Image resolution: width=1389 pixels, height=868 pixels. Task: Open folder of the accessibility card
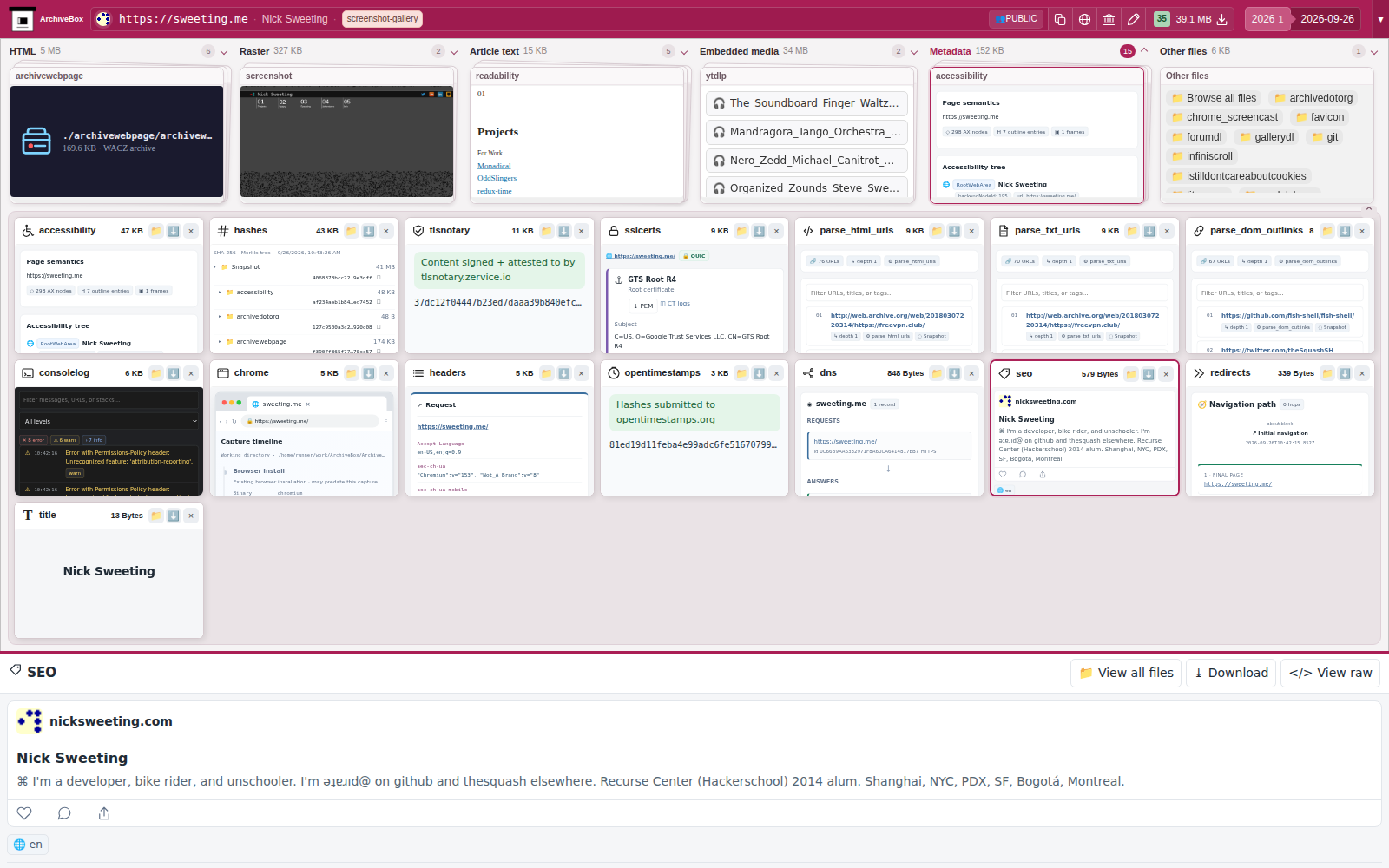[156, 231]
